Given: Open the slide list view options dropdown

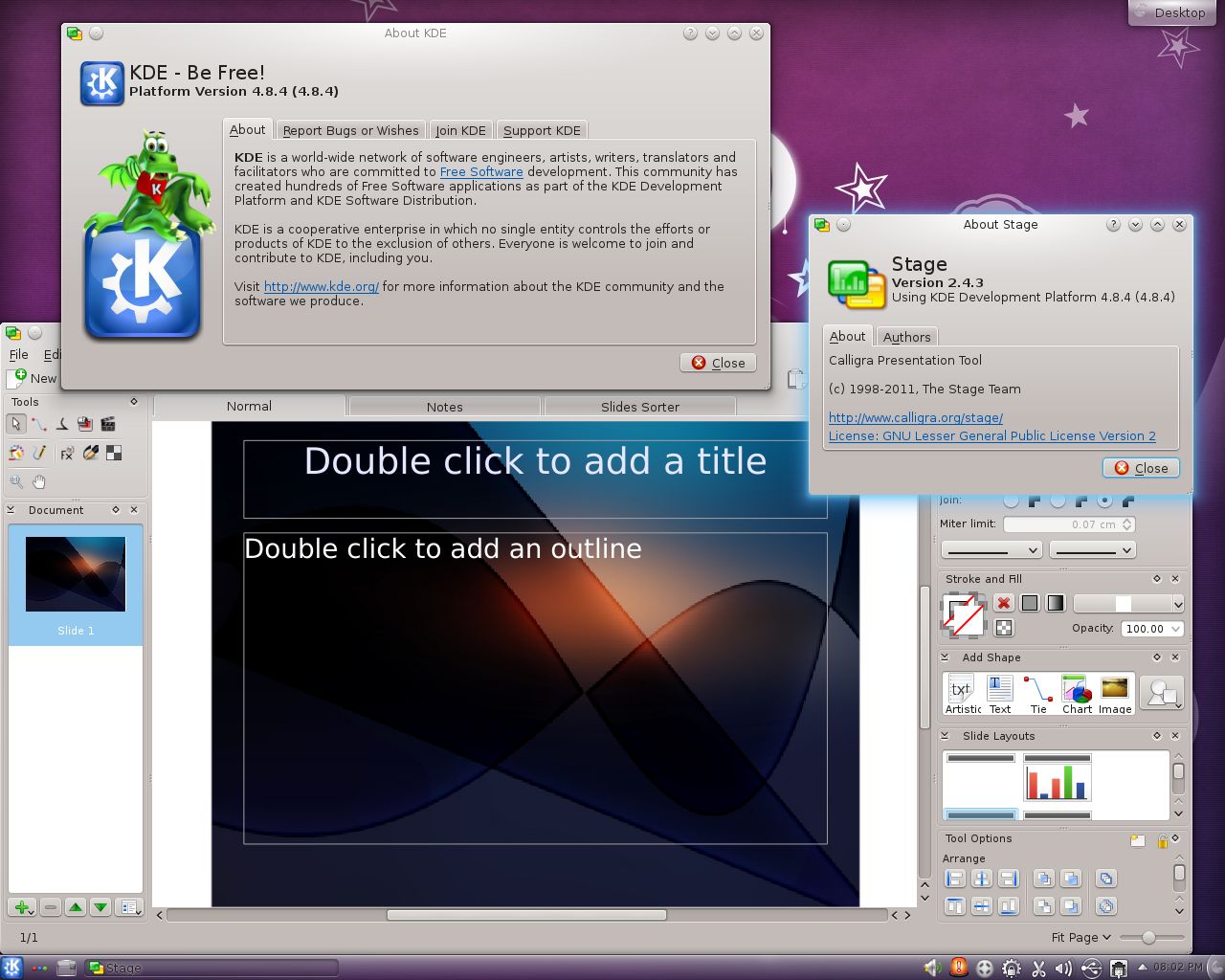Looking at the screenshot, I should tap(131, 907).
